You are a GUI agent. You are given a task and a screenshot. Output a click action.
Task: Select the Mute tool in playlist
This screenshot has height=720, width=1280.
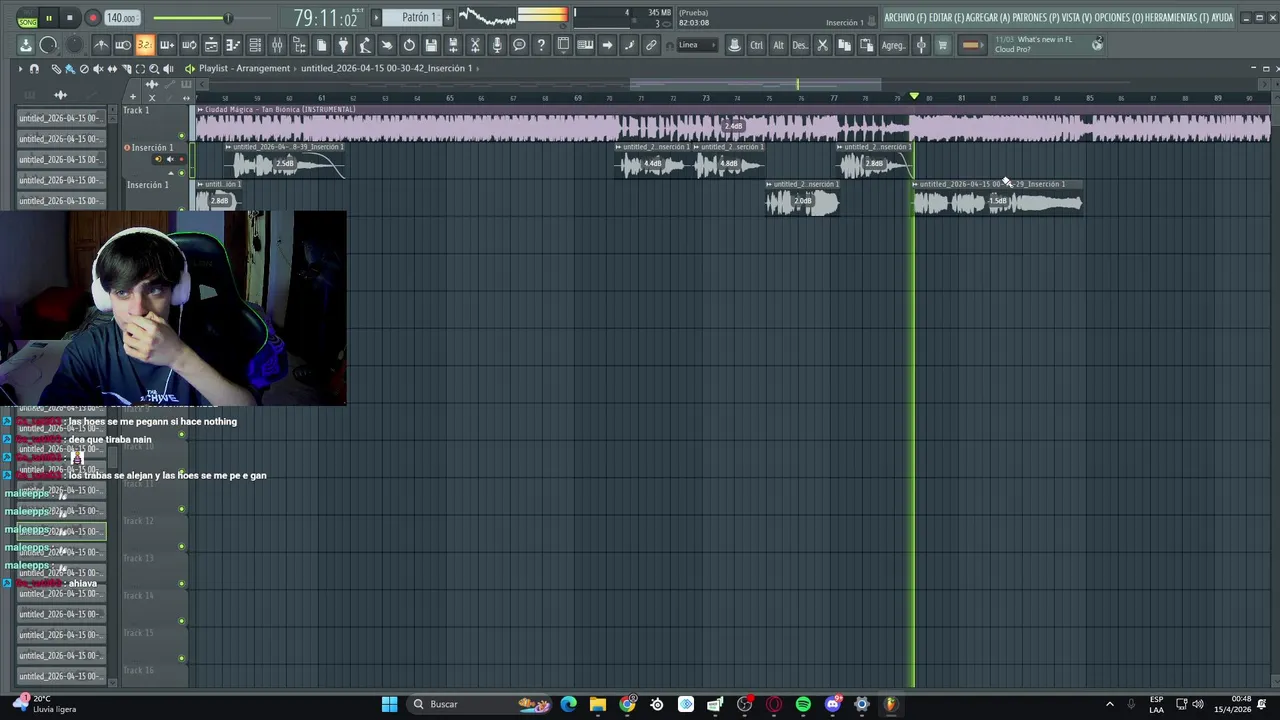point(98,68)
